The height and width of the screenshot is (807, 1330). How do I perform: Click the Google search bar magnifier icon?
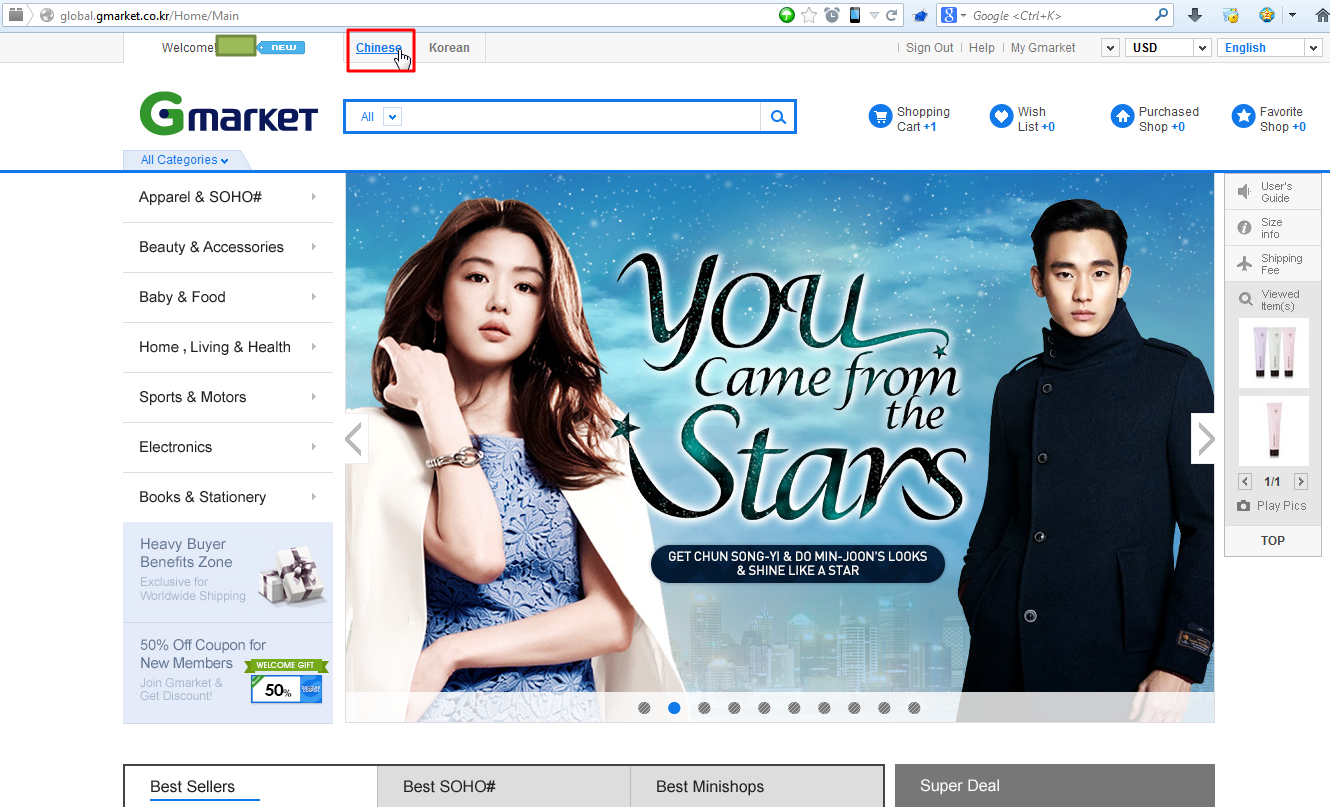click(x=1162, y=15)
